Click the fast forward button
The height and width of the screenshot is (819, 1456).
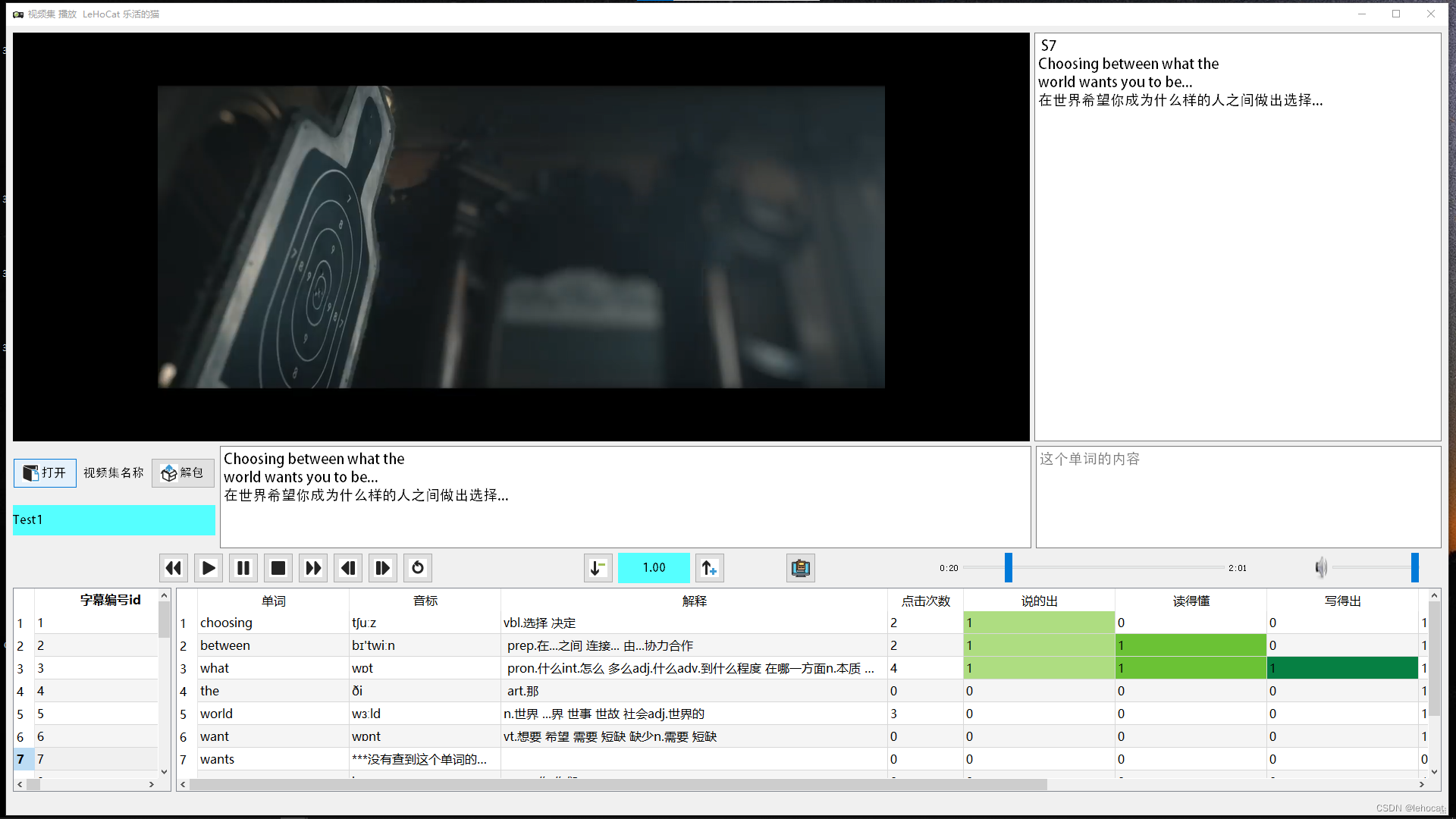tap(313, 568)
